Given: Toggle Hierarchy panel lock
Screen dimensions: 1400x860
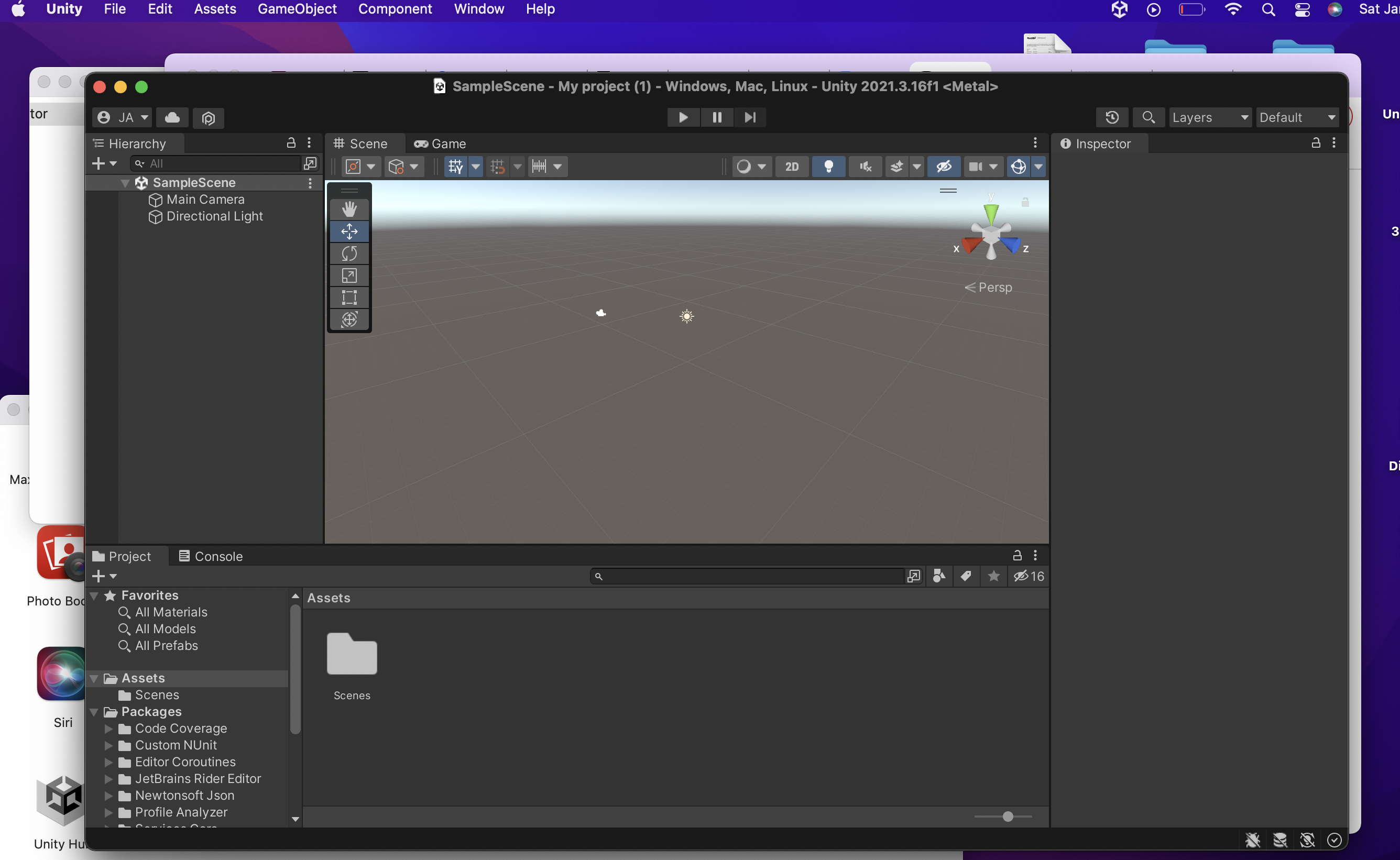Looking at the screenshot, I should [x=291, y=143].
